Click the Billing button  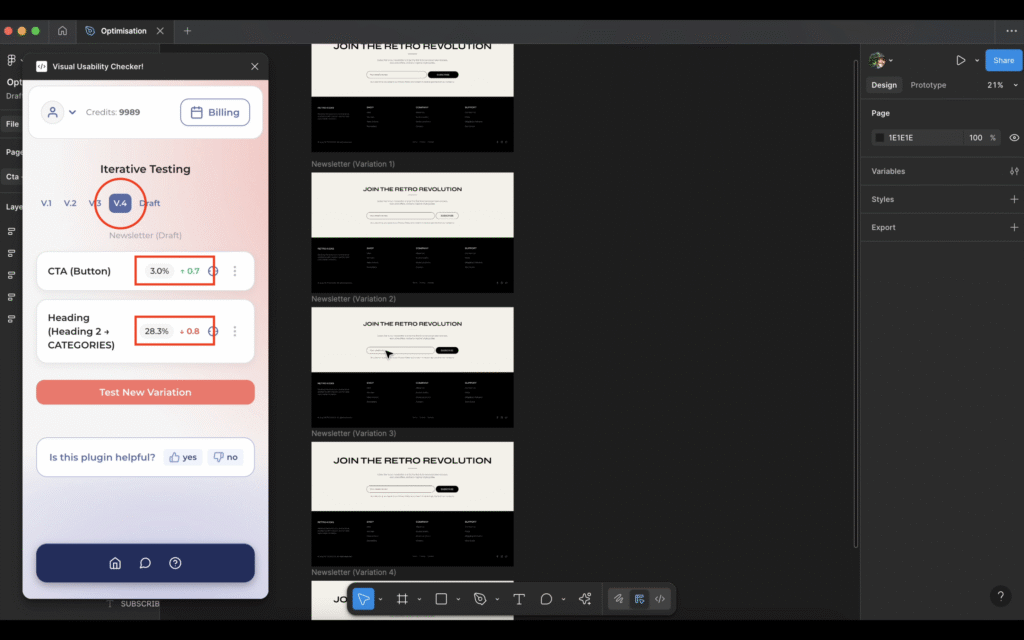pyautogui.click(x=215, y=112)
